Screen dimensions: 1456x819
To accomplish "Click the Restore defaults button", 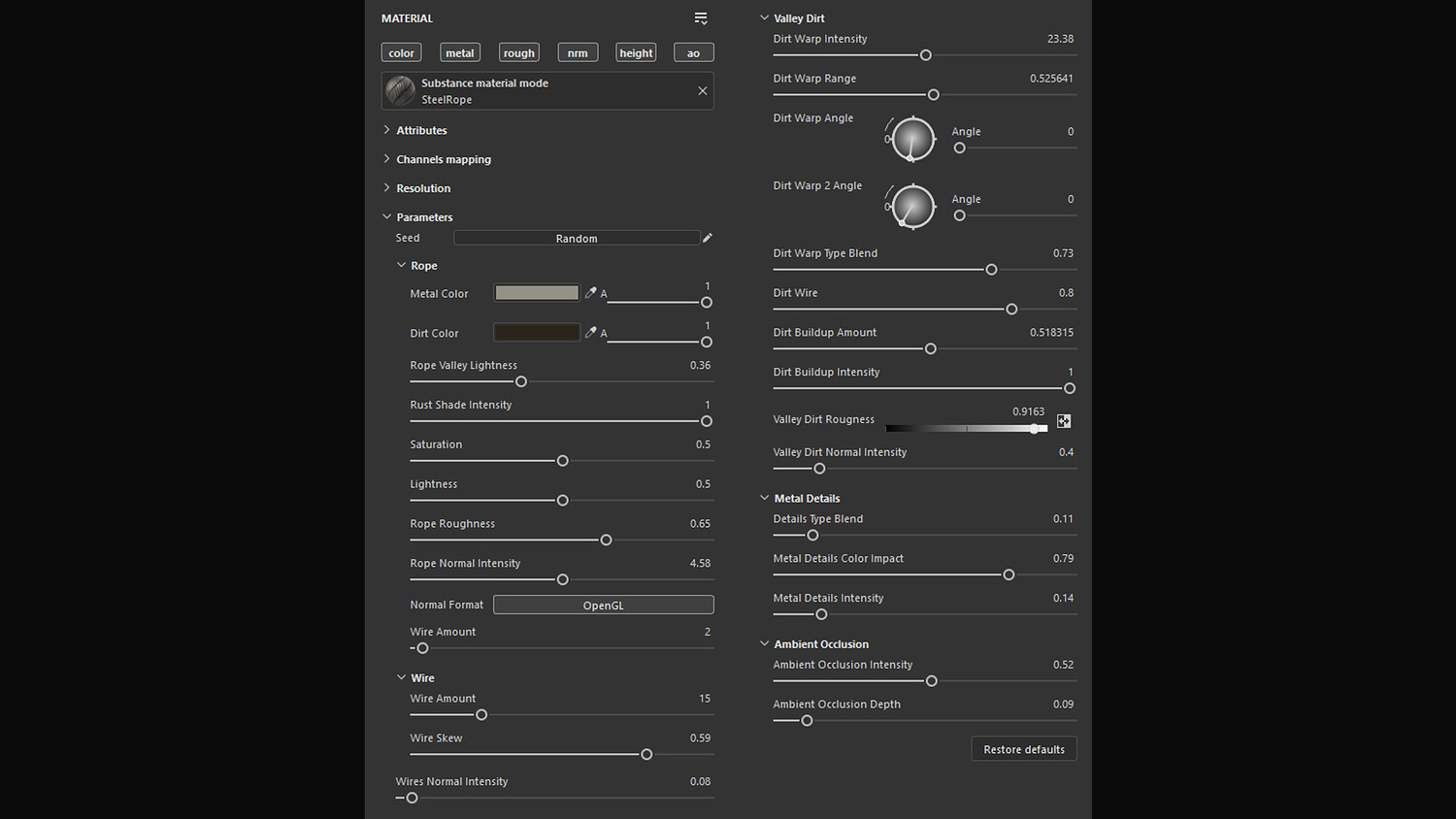I will pos(1023,749).
